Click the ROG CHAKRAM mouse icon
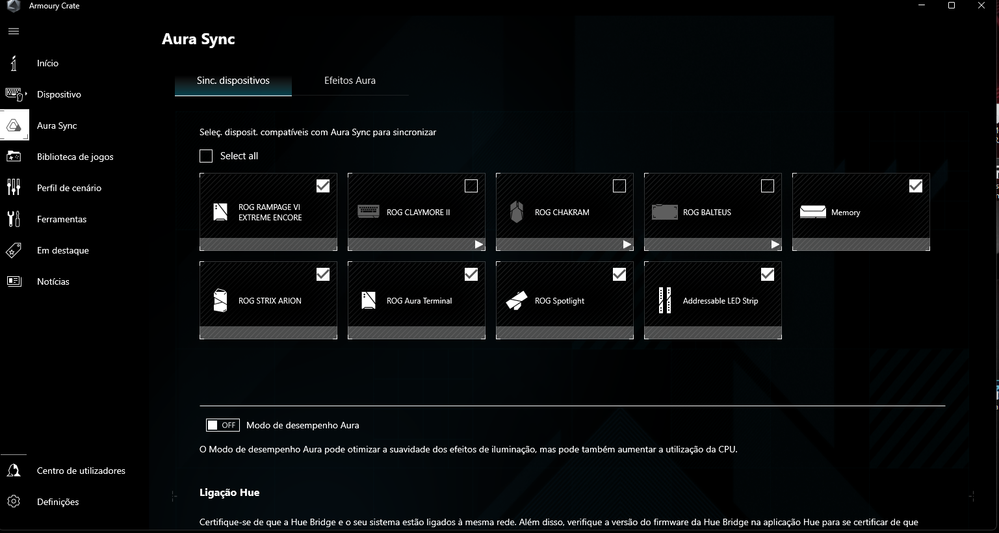 click(x=516, y=212)
